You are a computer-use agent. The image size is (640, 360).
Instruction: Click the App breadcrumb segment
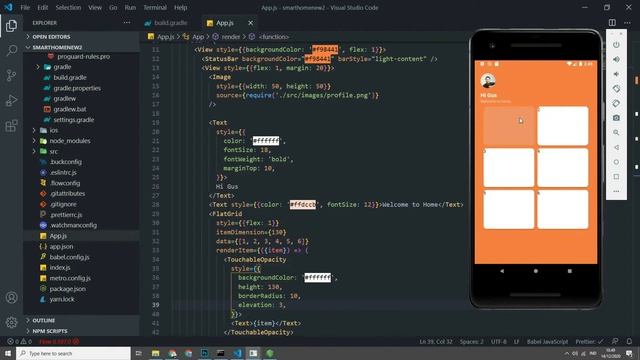click(198, 37)
